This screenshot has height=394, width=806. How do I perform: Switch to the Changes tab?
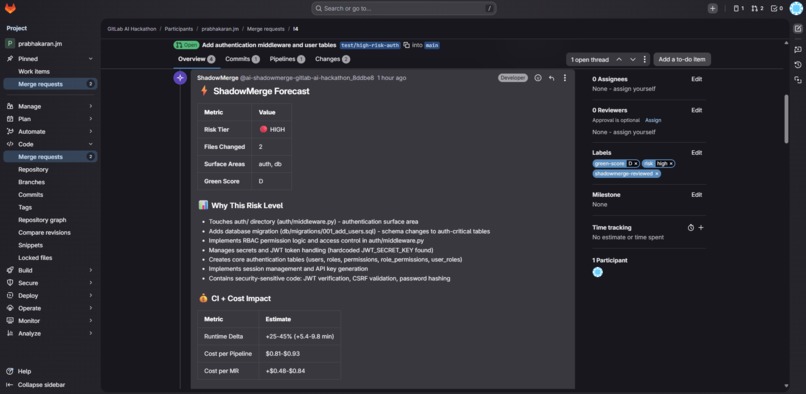[332, 59]
